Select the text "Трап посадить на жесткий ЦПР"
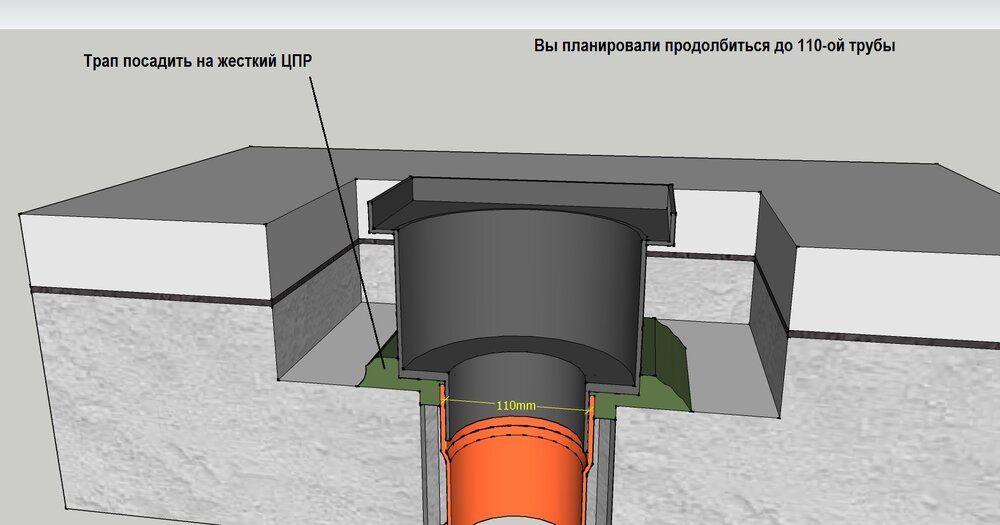1000x525 pixels. pyautogui.click(x=198, y=62)
